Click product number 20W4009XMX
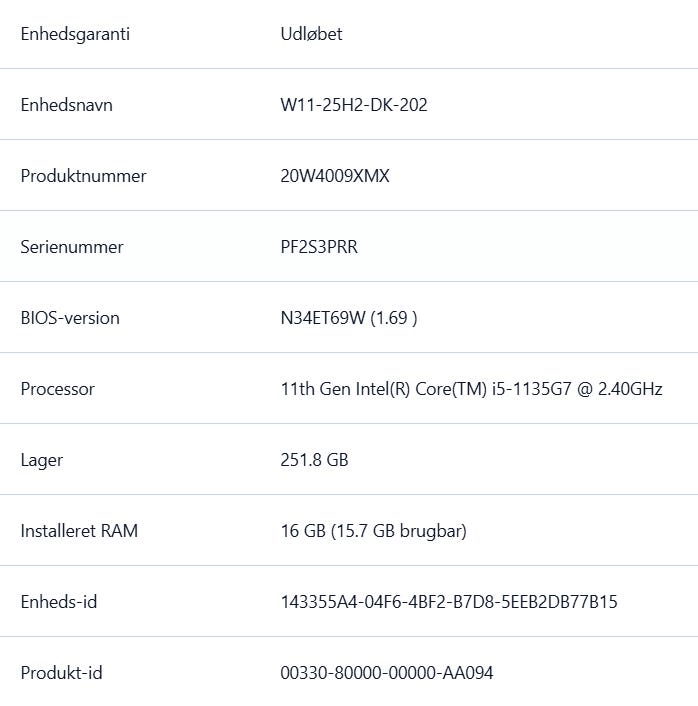This screenshot has width=698, height=706. coord(335,176)
